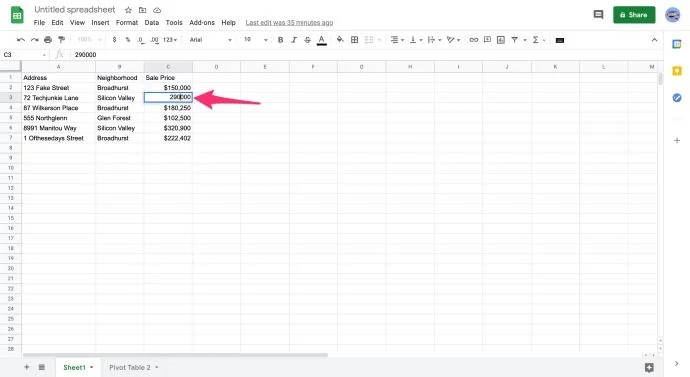
Task: Click the Insert chart icon
Action: 501,40
